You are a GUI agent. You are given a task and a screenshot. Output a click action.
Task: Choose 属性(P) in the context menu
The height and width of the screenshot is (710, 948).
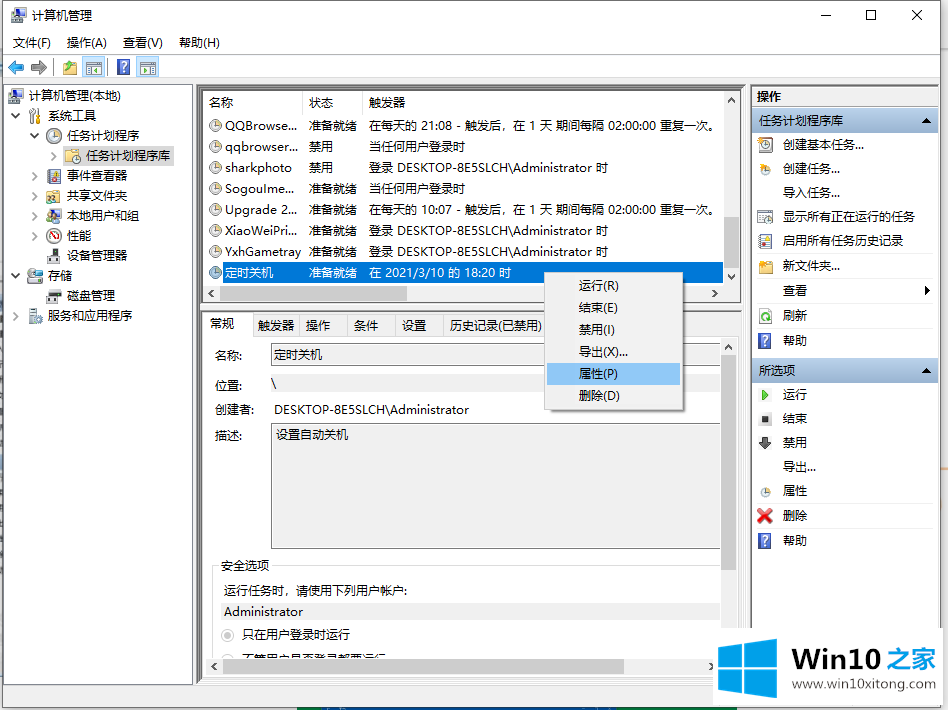[x=614, y=374]
